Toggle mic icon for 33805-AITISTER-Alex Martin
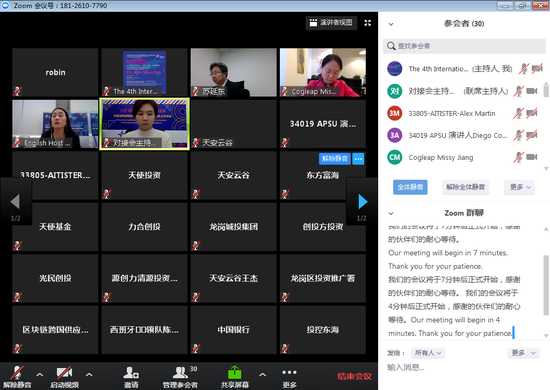This screenshot has height=390, width=550. click(x=518, y=113)
